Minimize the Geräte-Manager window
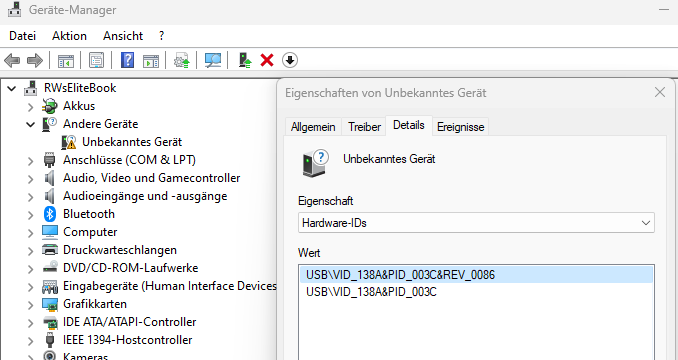 (x=664, y=10)
